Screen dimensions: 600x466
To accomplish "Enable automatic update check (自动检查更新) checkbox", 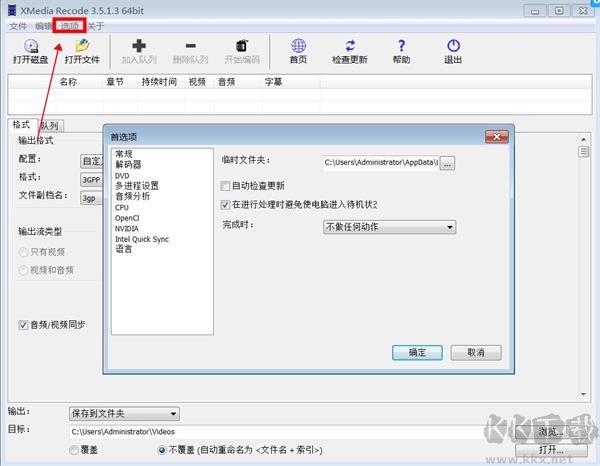I will coord(225,186).
